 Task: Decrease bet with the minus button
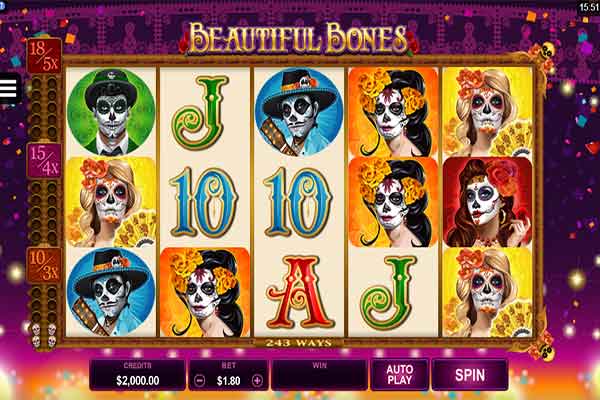[x=200, y=380]
